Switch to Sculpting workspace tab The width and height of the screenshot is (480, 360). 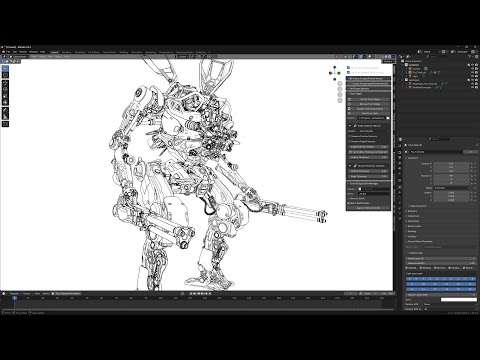point(80,52)
